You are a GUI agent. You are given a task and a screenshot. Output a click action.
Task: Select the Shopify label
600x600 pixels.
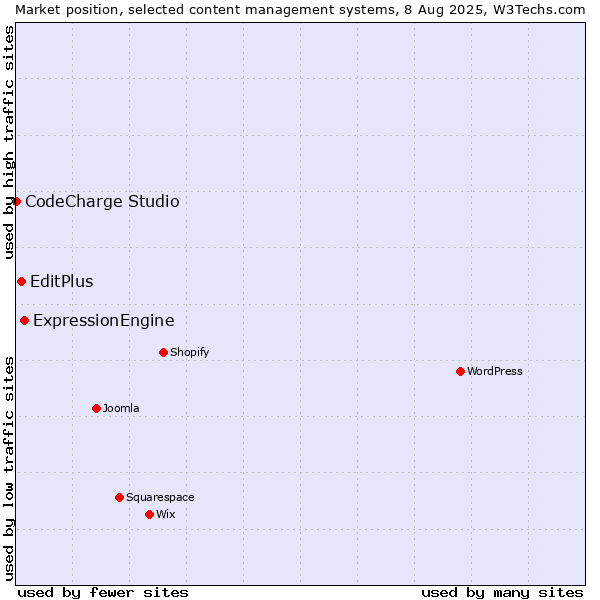pos(189,352)
